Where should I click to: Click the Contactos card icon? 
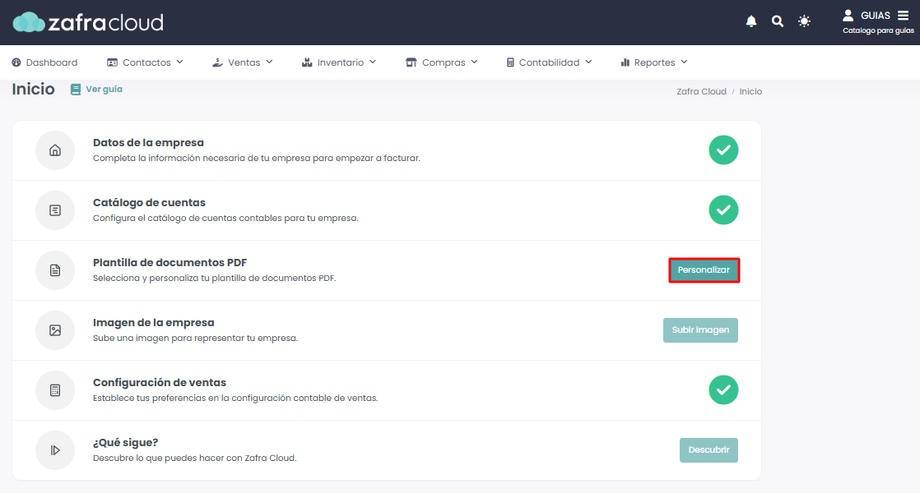(x=112, y=62)
